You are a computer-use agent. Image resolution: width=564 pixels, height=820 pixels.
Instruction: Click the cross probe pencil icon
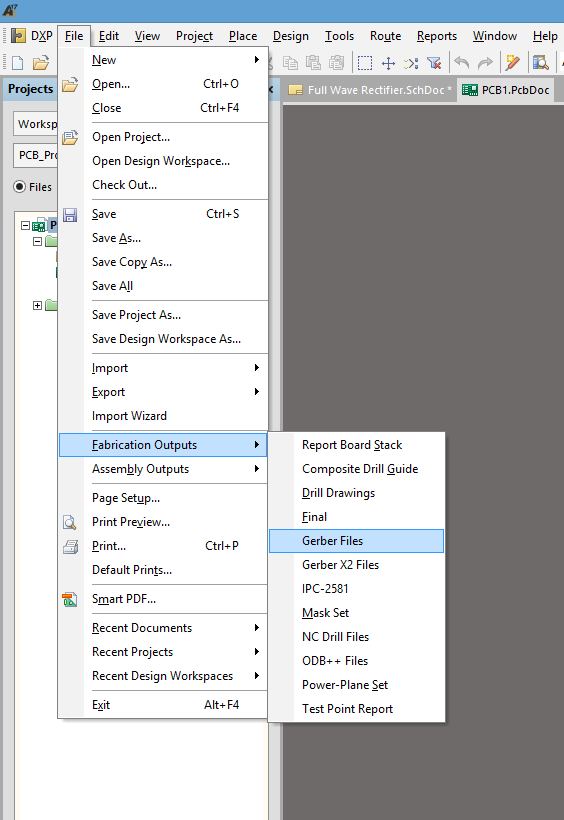[513, 63]
